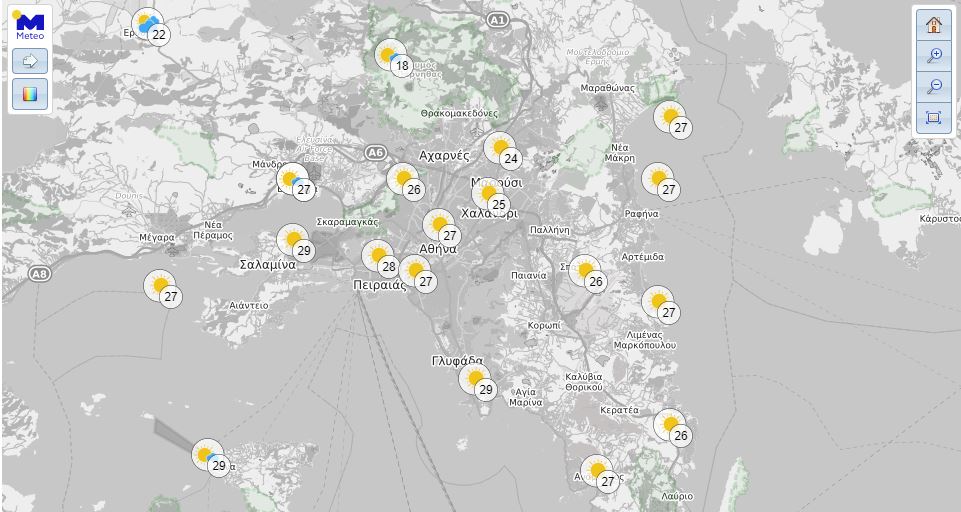Open the 29 degree marker above Σαλαμίνα
Image resolution: width=961 pixels, height=512 pixels.
pos(295,242)
